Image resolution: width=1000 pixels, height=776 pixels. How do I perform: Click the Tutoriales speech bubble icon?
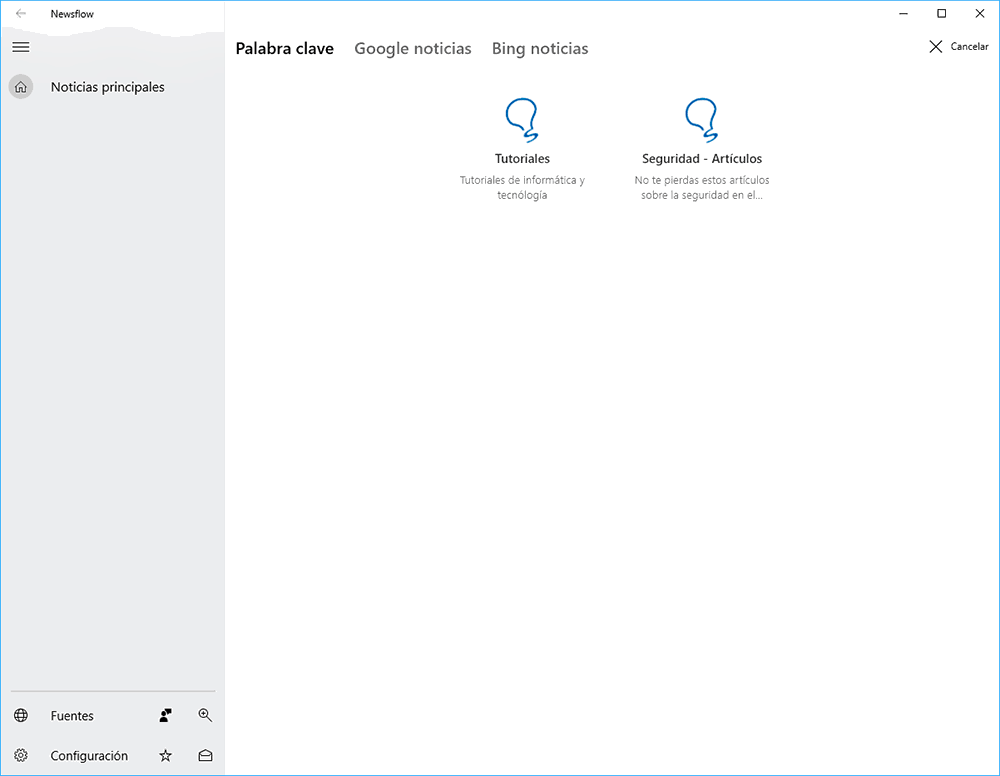(522, 120)
